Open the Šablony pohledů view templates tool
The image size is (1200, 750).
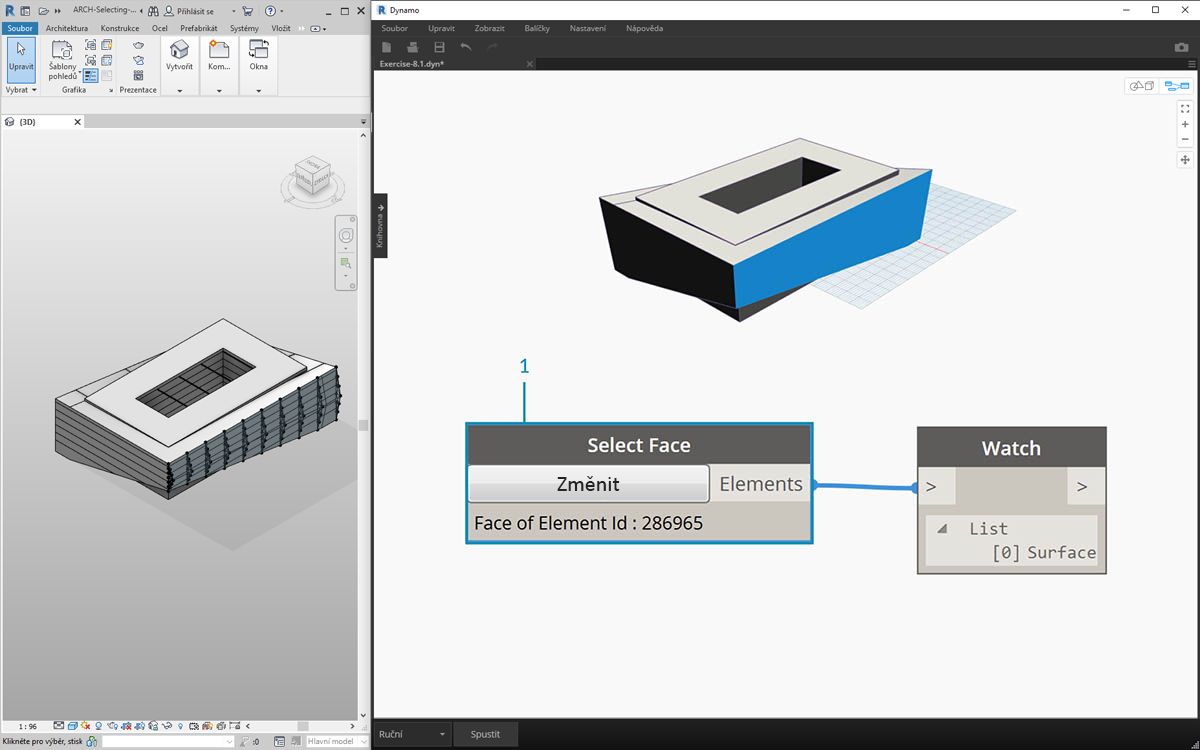63,61
